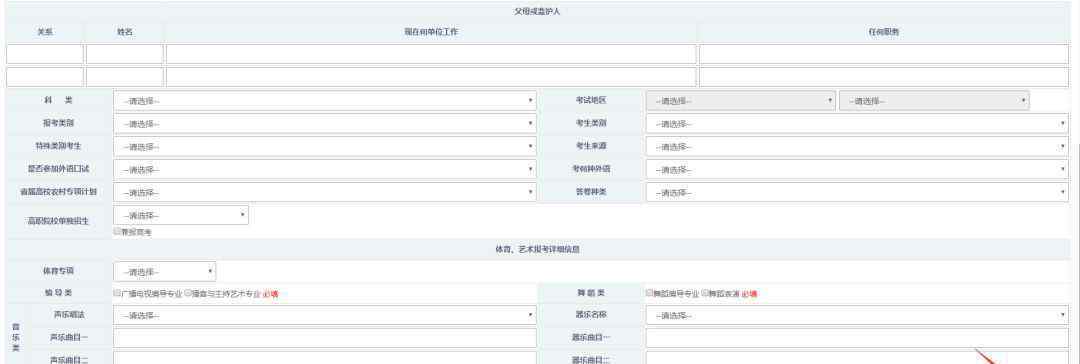1080x364 pixels.
Task: Click the 体育、艺术报考详细信息 section header
Action: tap(537, 250)
